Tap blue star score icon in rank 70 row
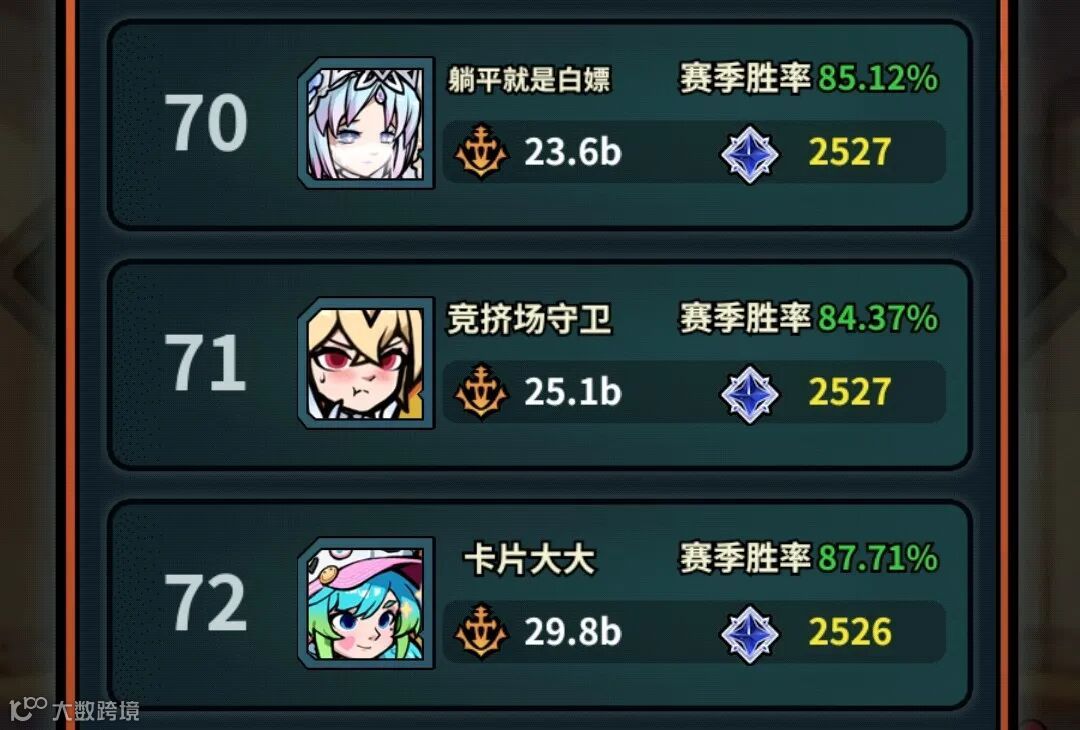Image resolution: width=1080 pixels, height=730 pixels. (749, 154)
